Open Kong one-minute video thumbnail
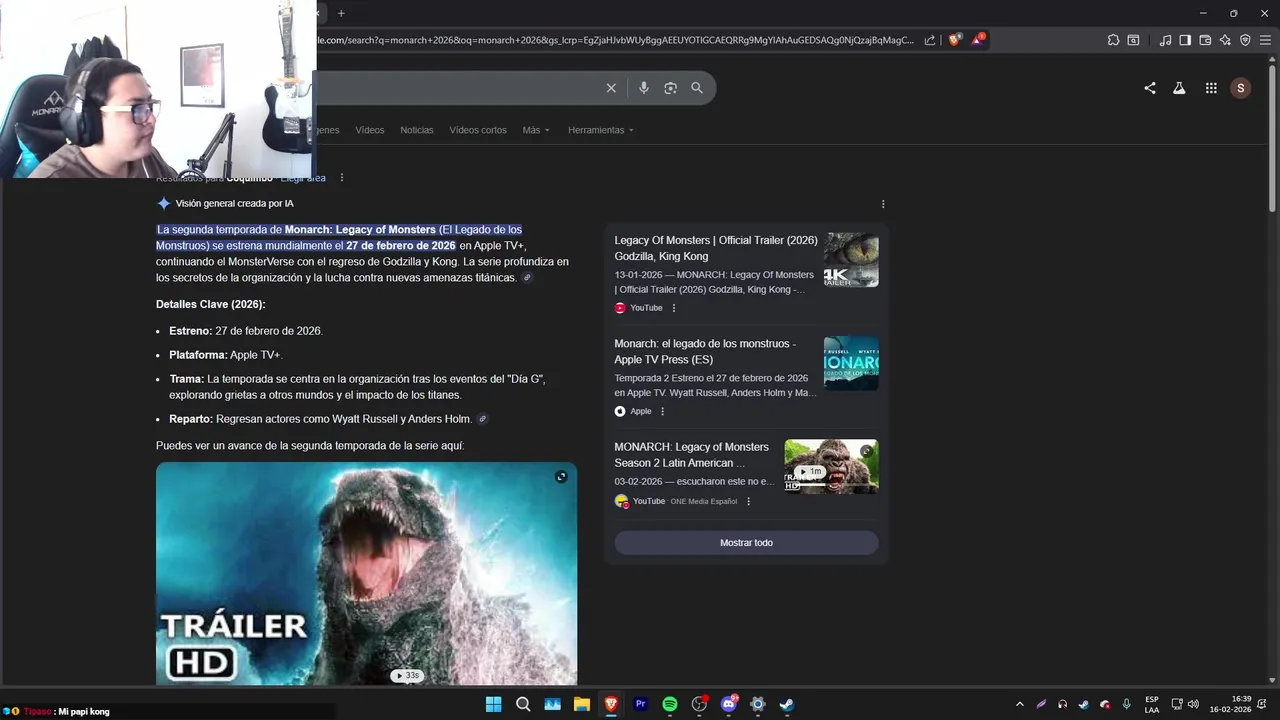Viewport: 1280px width, 720px height. [831, 467]
